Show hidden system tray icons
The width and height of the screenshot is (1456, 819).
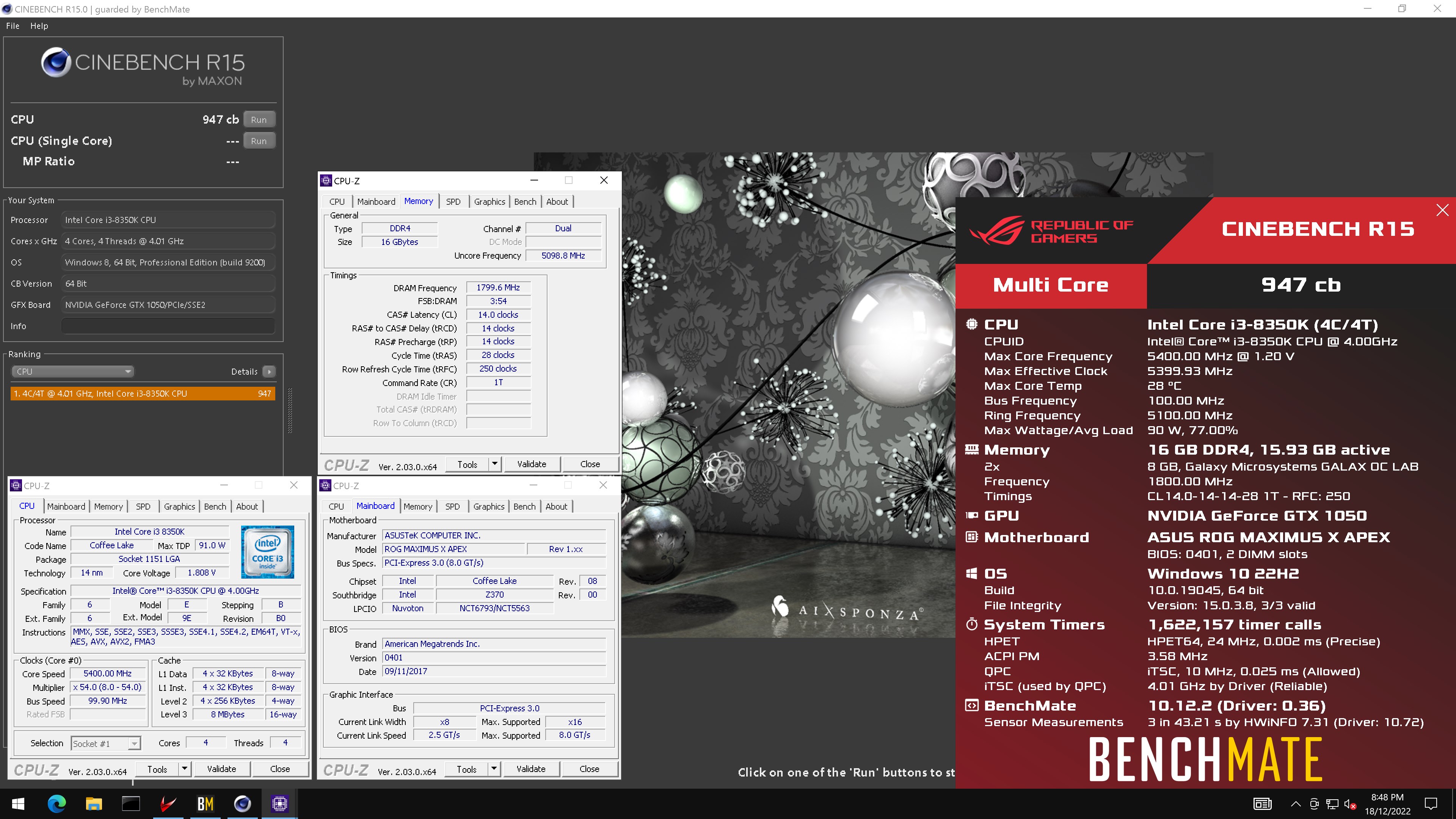coord(1296,804)
